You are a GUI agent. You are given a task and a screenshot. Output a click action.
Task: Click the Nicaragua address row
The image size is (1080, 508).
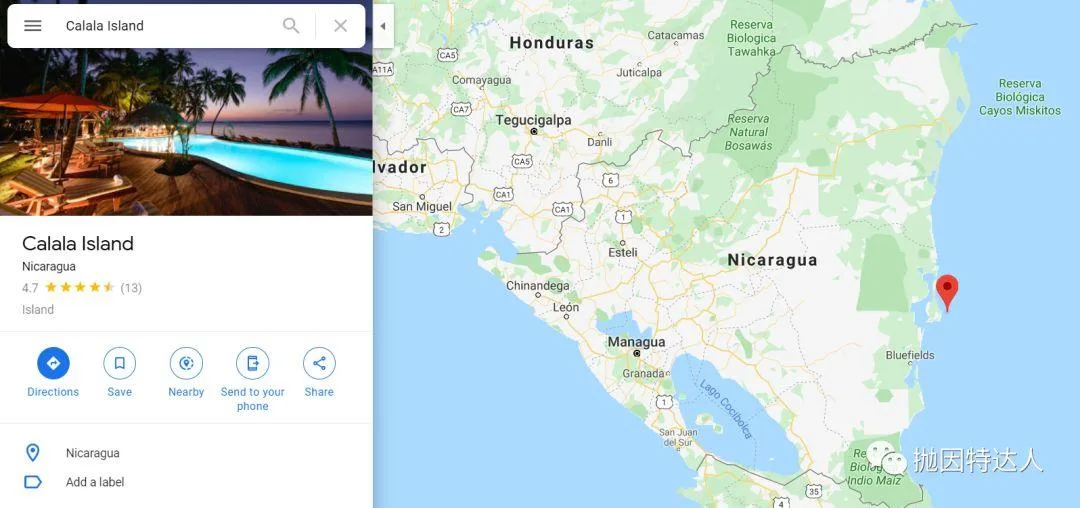(x=186, y=453)
